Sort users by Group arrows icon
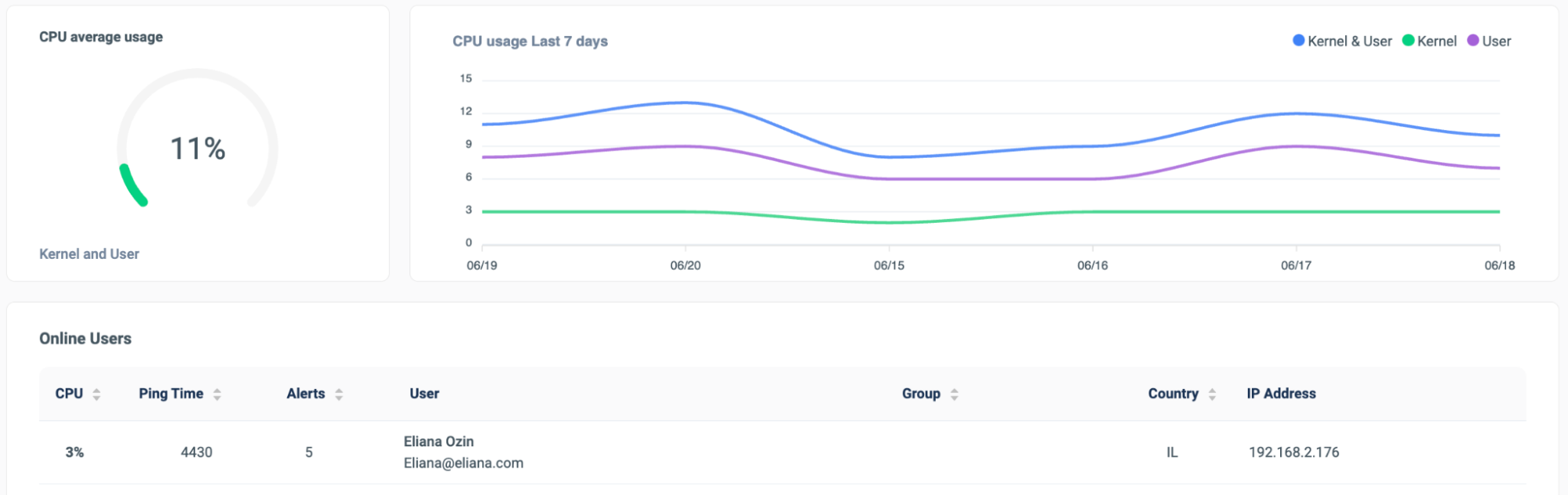1568x495 pixels. 955,395
